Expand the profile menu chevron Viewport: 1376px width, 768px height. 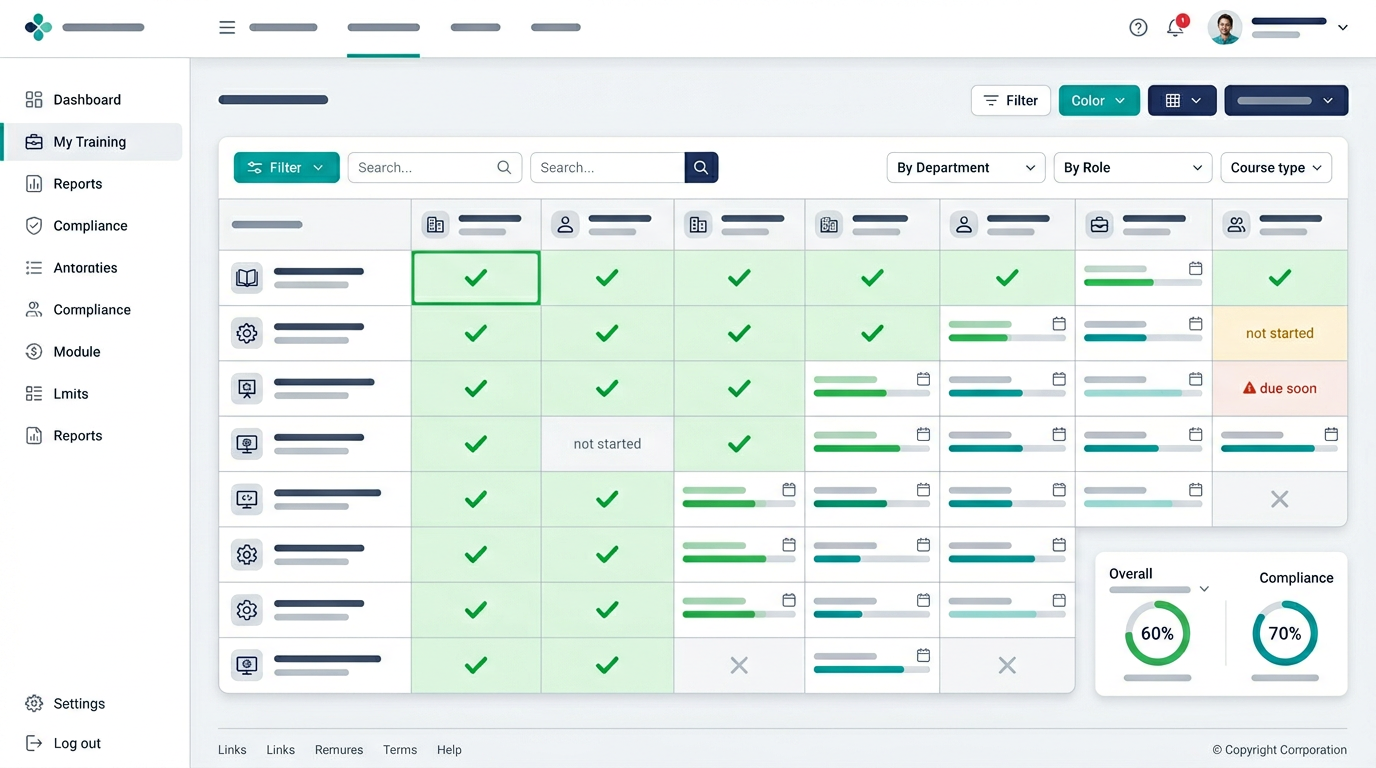(x=1343, y=28)
